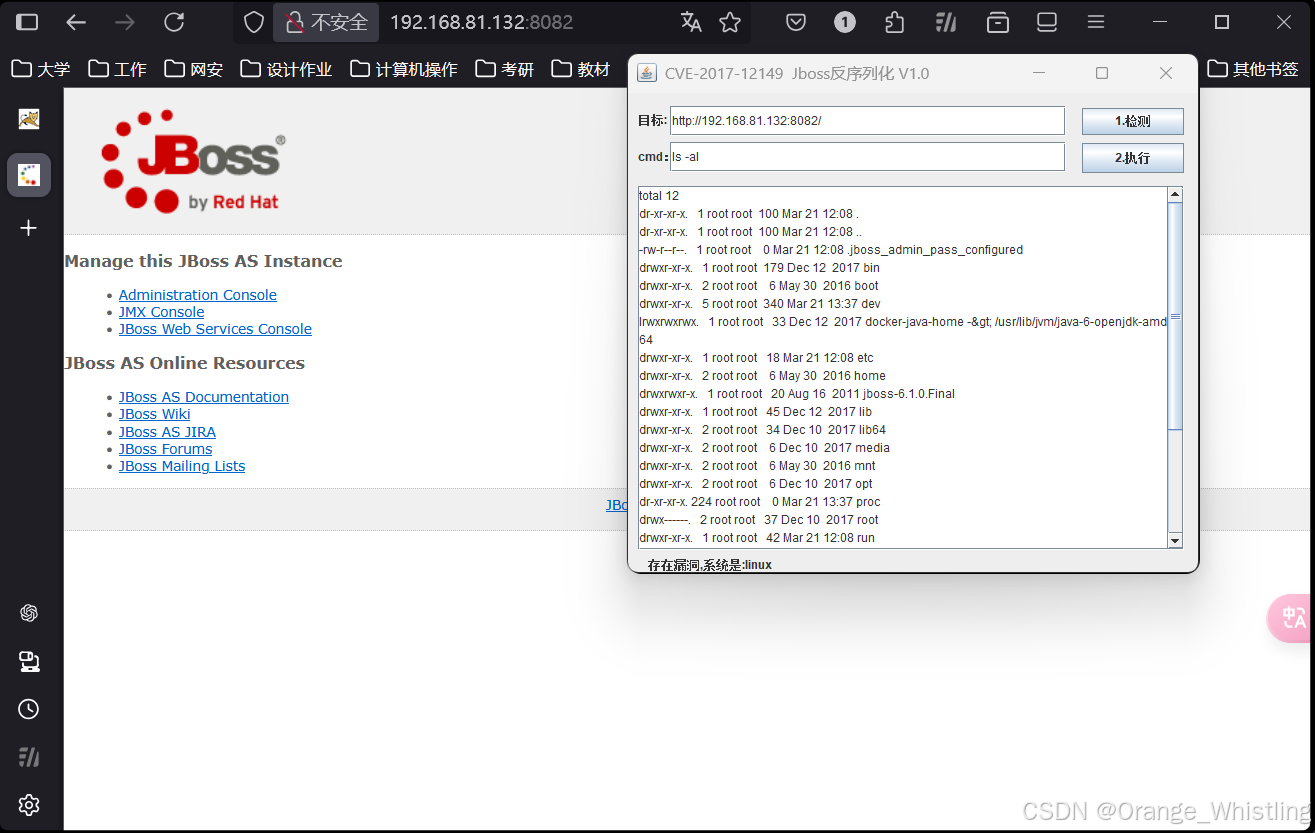Click the notification badge icon showing 1
1315x833 pixels.
(845, 22)
